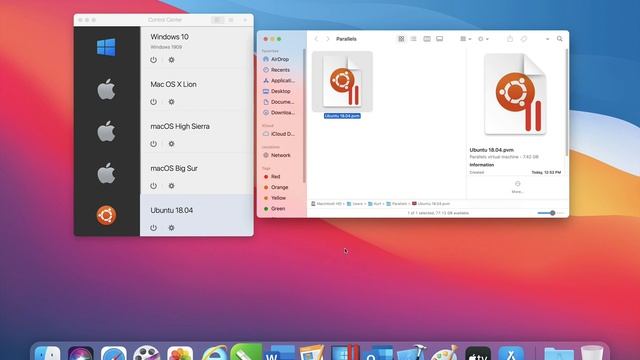Open Trash from the Dock
The height and width of the screenshot is (360, 640).
pyautogui.click(x=592, y=354)
